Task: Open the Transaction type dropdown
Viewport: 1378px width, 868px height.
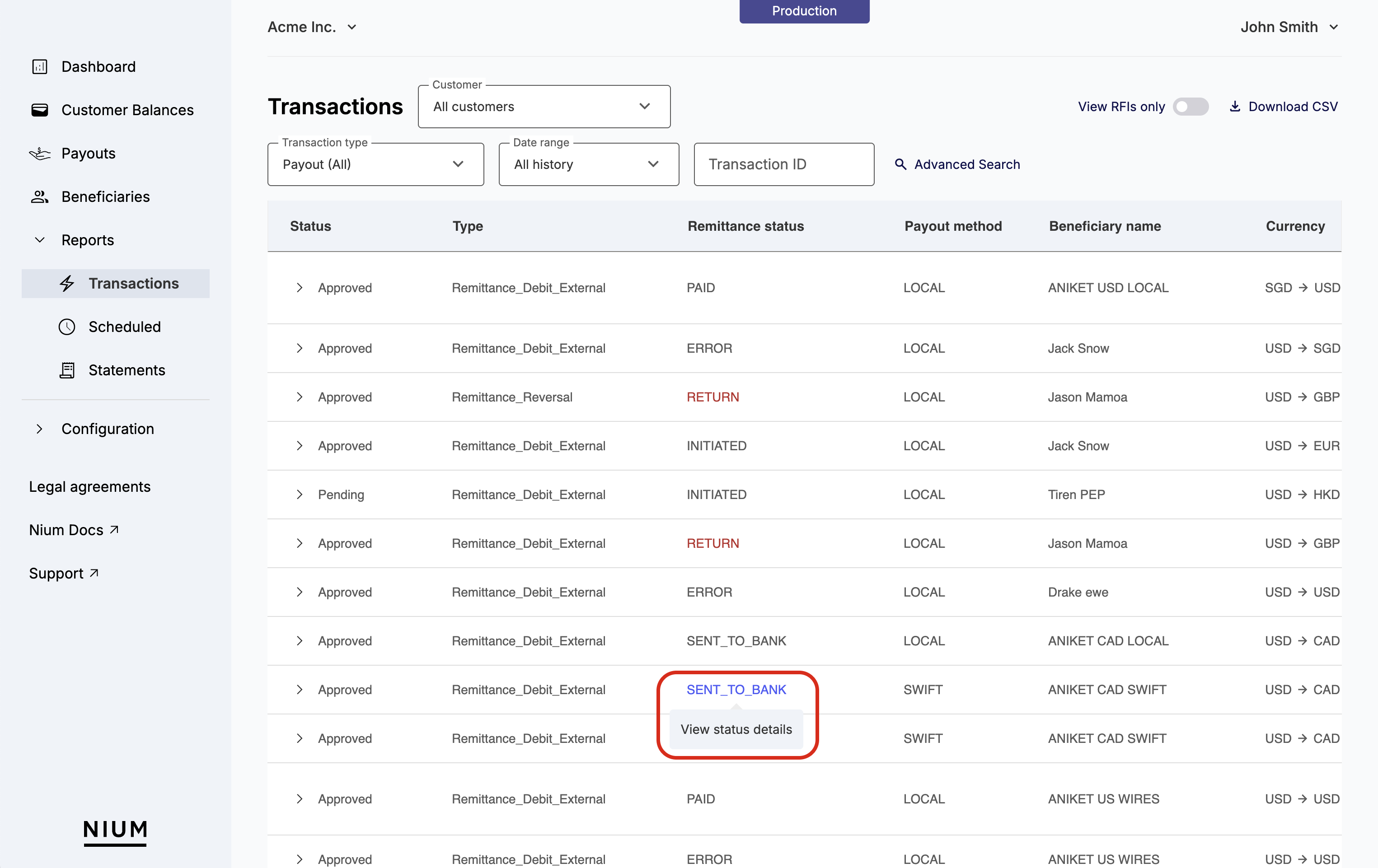Action: [x=375, y=165]
